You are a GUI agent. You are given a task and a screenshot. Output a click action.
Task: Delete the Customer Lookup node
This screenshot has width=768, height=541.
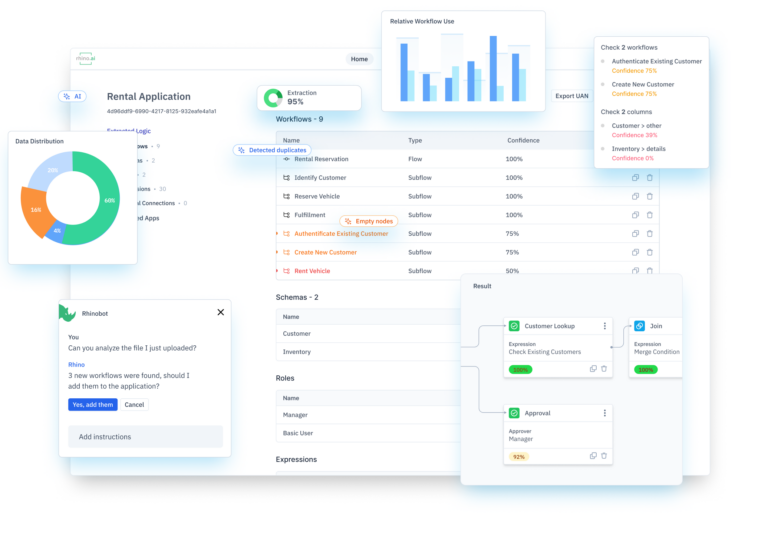[604, 369]
